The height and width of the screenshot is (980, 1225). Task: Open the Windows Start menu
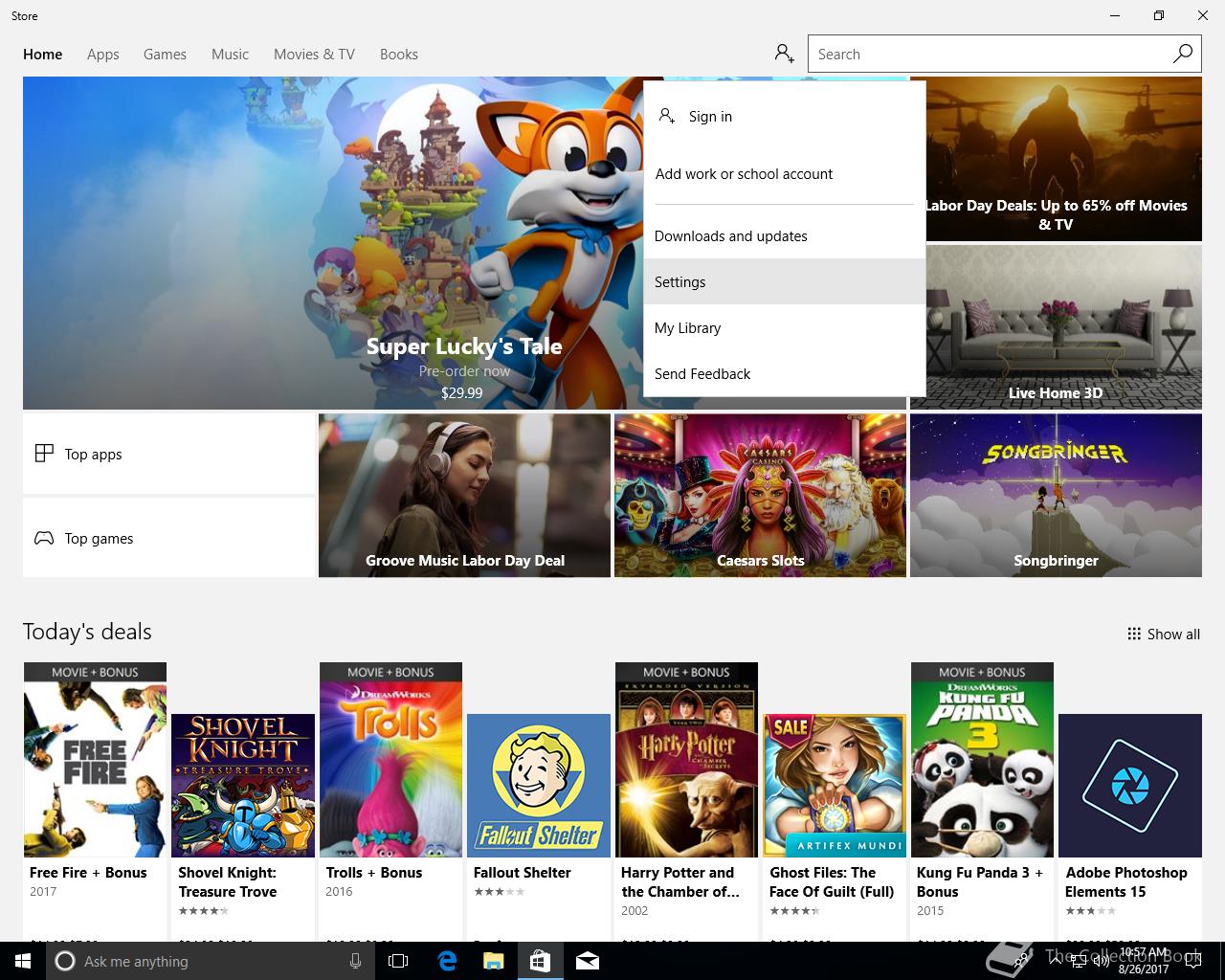tap(22, 961)
